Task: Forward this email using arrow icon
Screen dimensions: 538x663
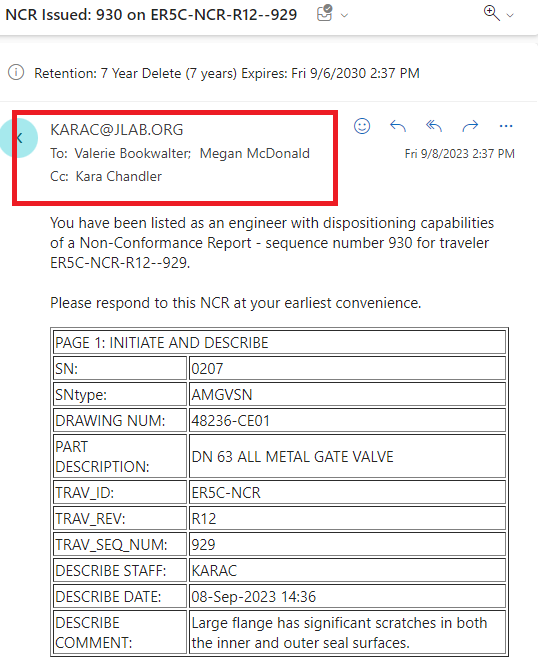Action: click(470, 126)
